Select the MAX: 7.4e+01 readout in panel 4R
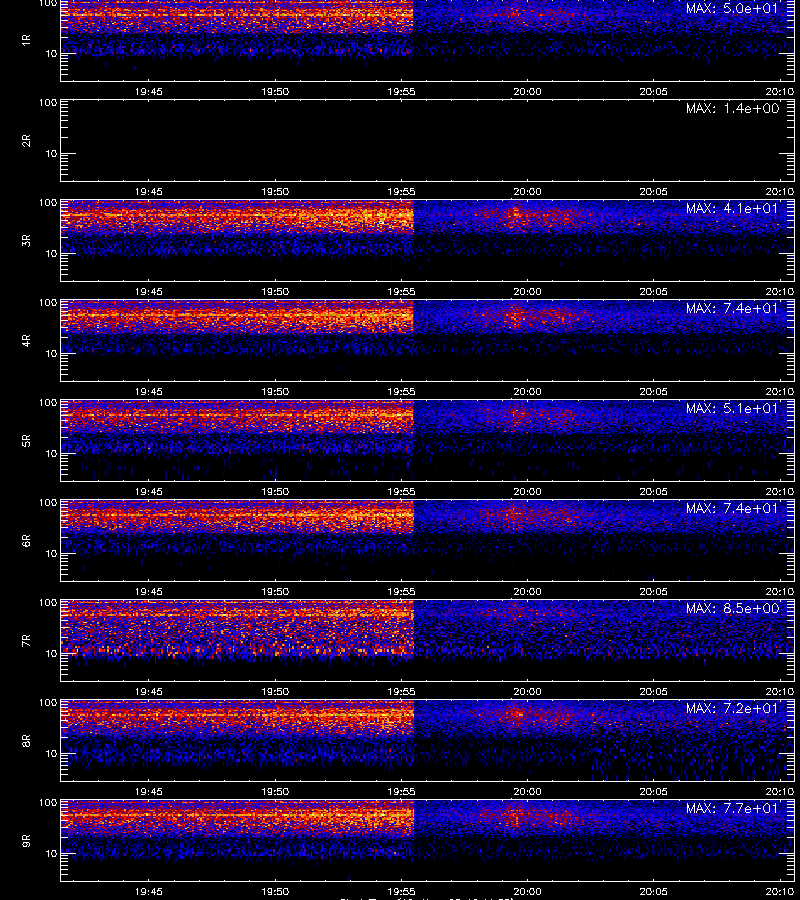The width and height of the screenshot is (800, 900). (x=732, y=308)
